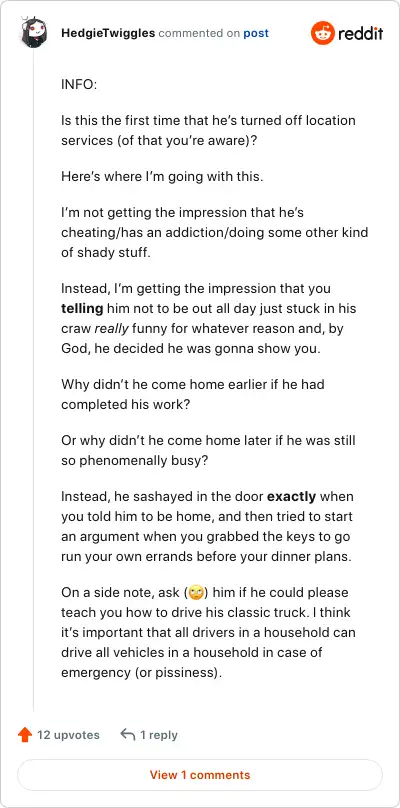400x808 pixels.
Task: Open the HedgieTwiggles username profile link
Action: pyautogui.click(x=108, y=33)
